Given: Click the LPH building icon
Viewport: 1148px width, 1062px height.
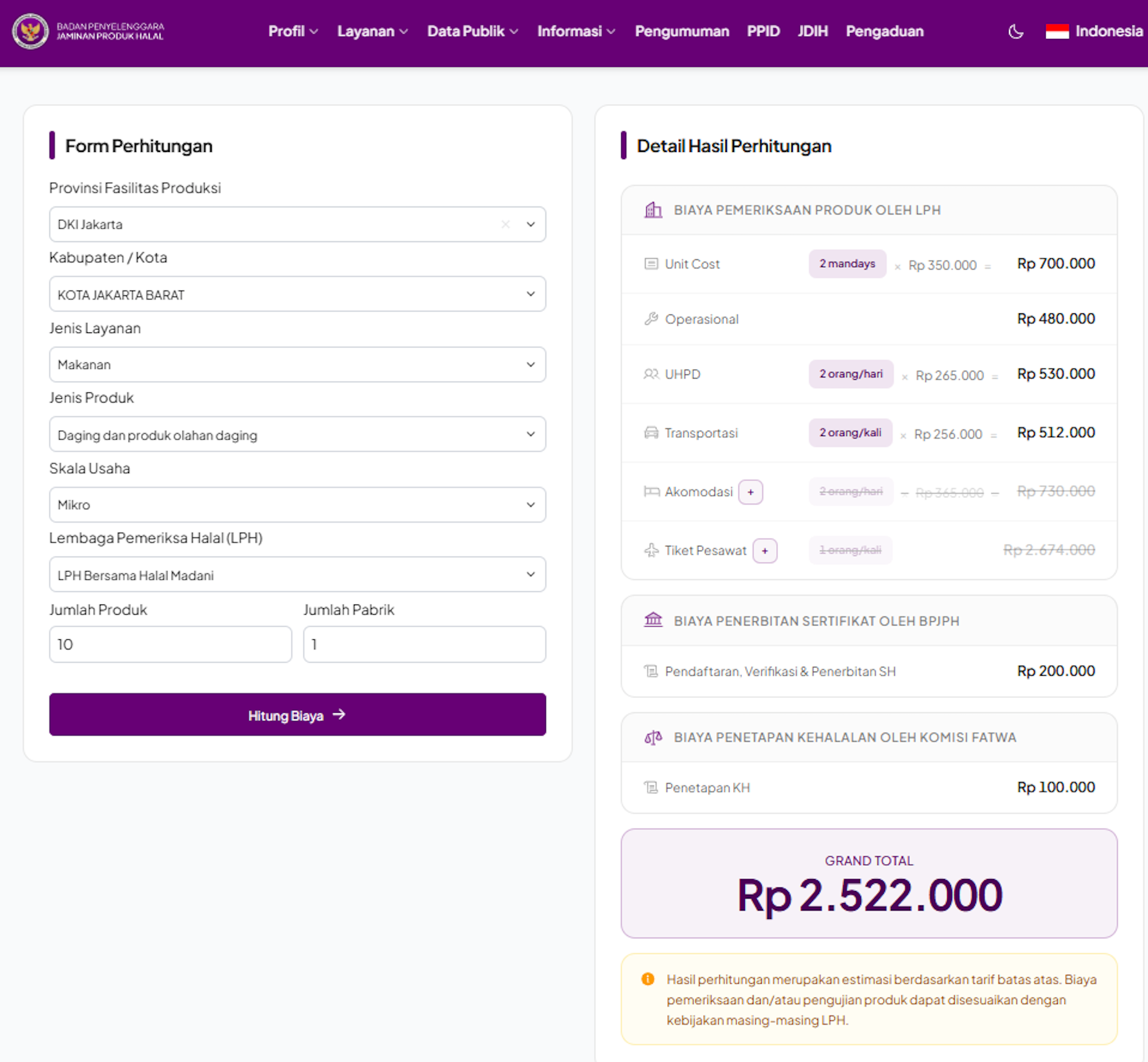Looking at the screenshot, I should [x=653, y=210].
